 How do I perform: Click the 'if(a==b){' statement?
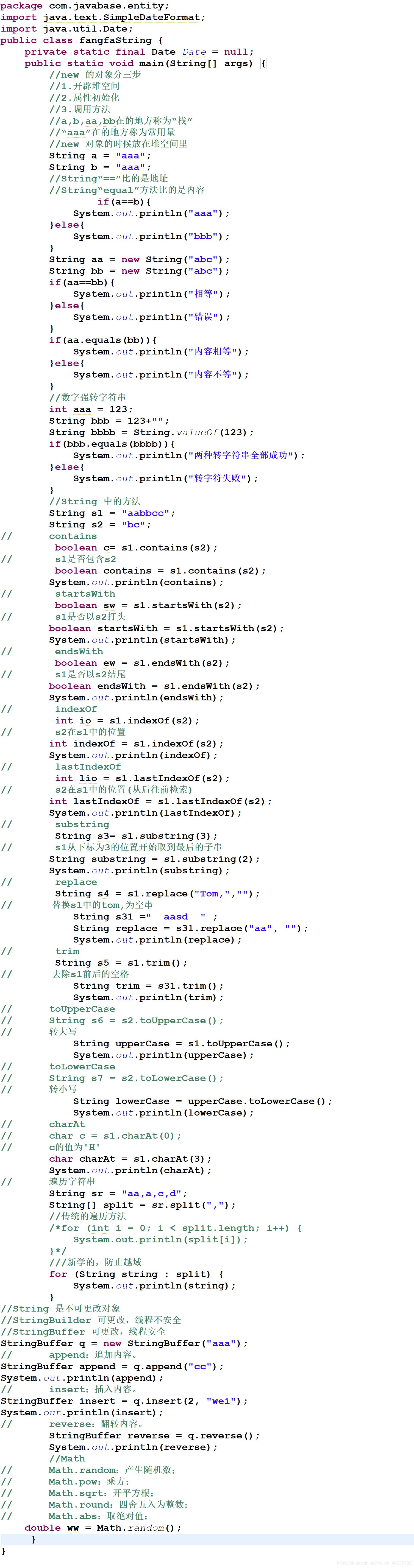click(124, 202)
